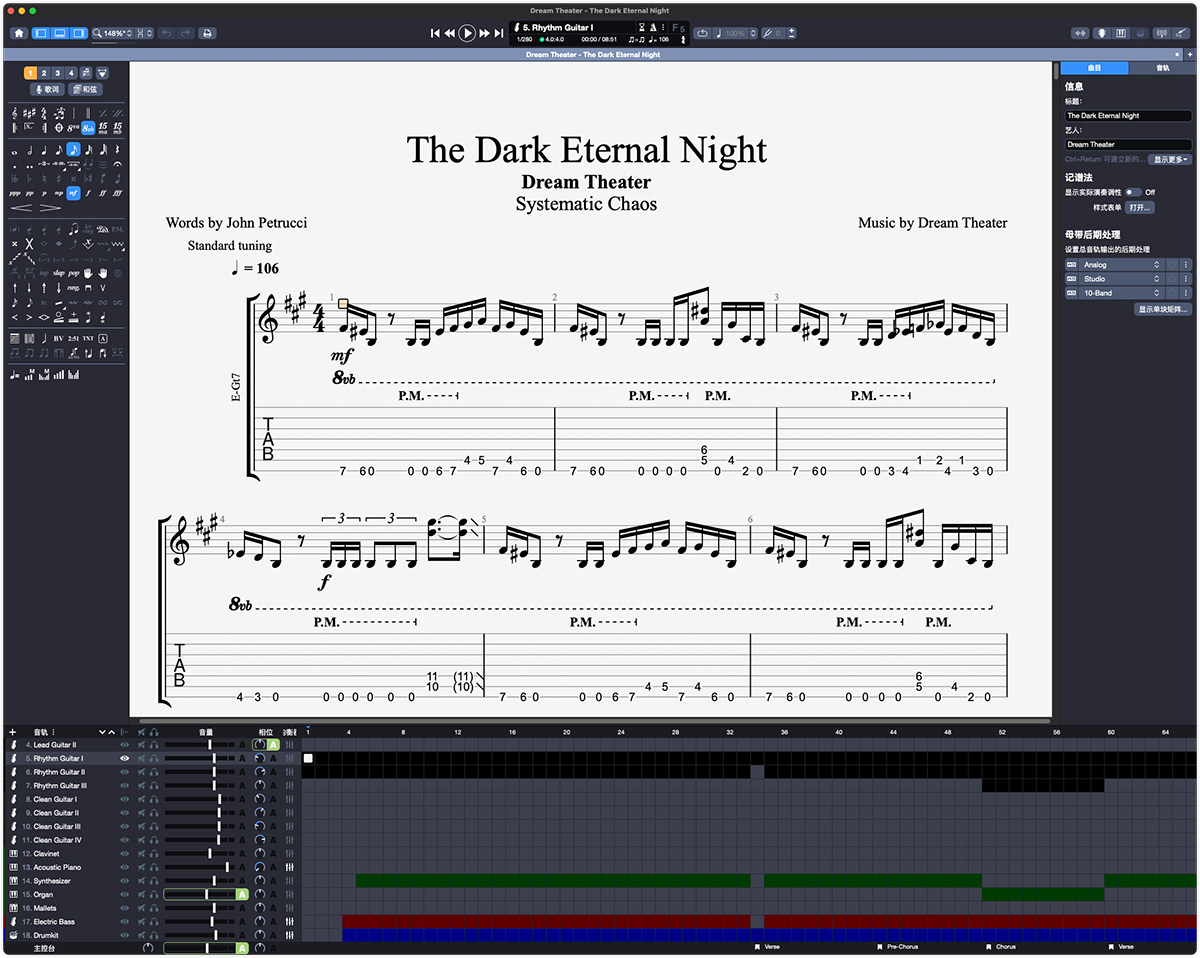Viewport: 1200px width, 958px height.
Task: Click the Home button in the toolbar
Action: point(18,33)
